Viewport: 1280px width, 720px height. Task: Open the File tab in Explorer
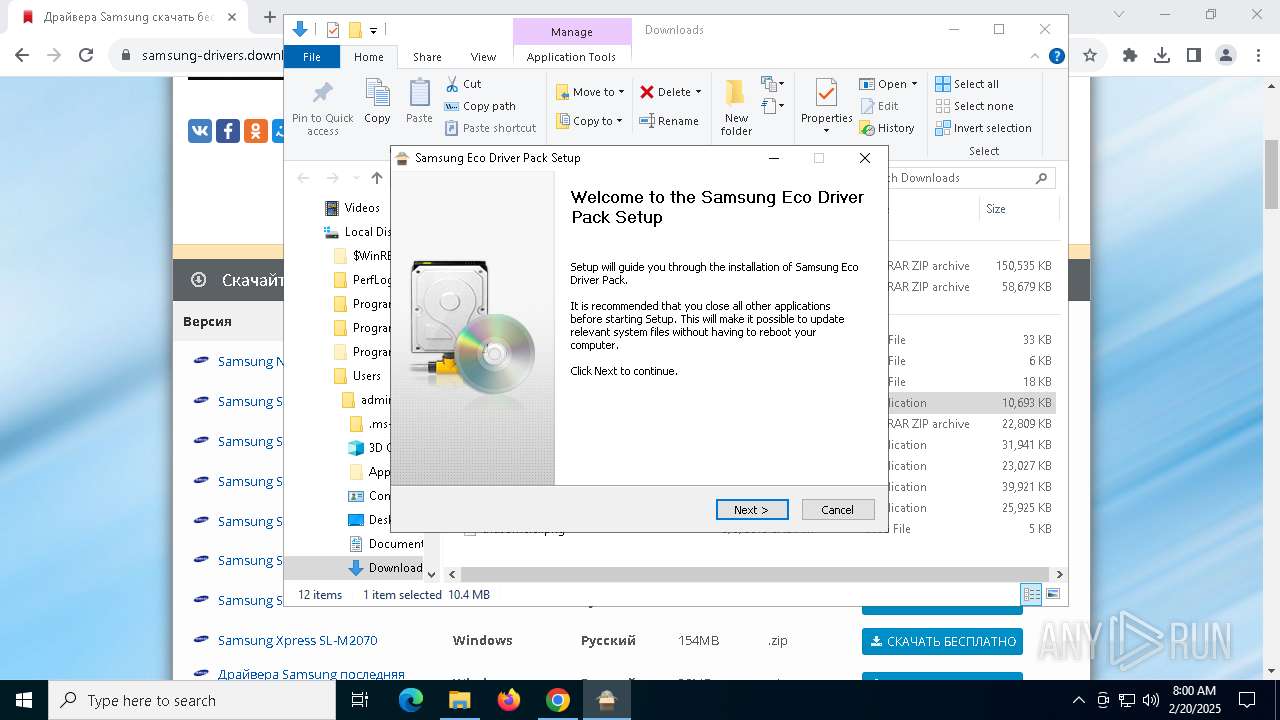point(312,57)
